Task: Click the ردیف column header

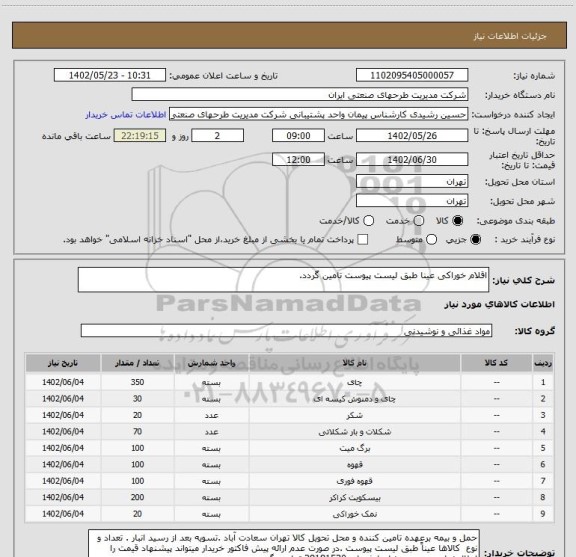Action: tap(543, 363)
